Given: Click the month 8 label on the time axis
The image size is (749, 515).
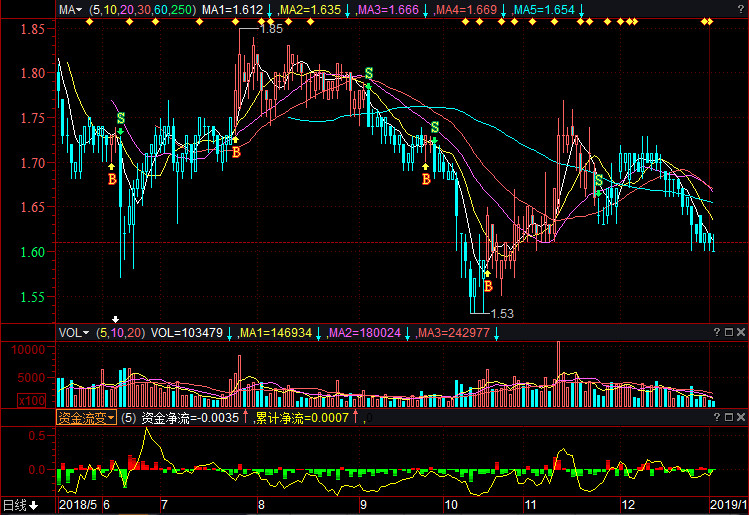Looking at the screenshot, I should point(261,505).
